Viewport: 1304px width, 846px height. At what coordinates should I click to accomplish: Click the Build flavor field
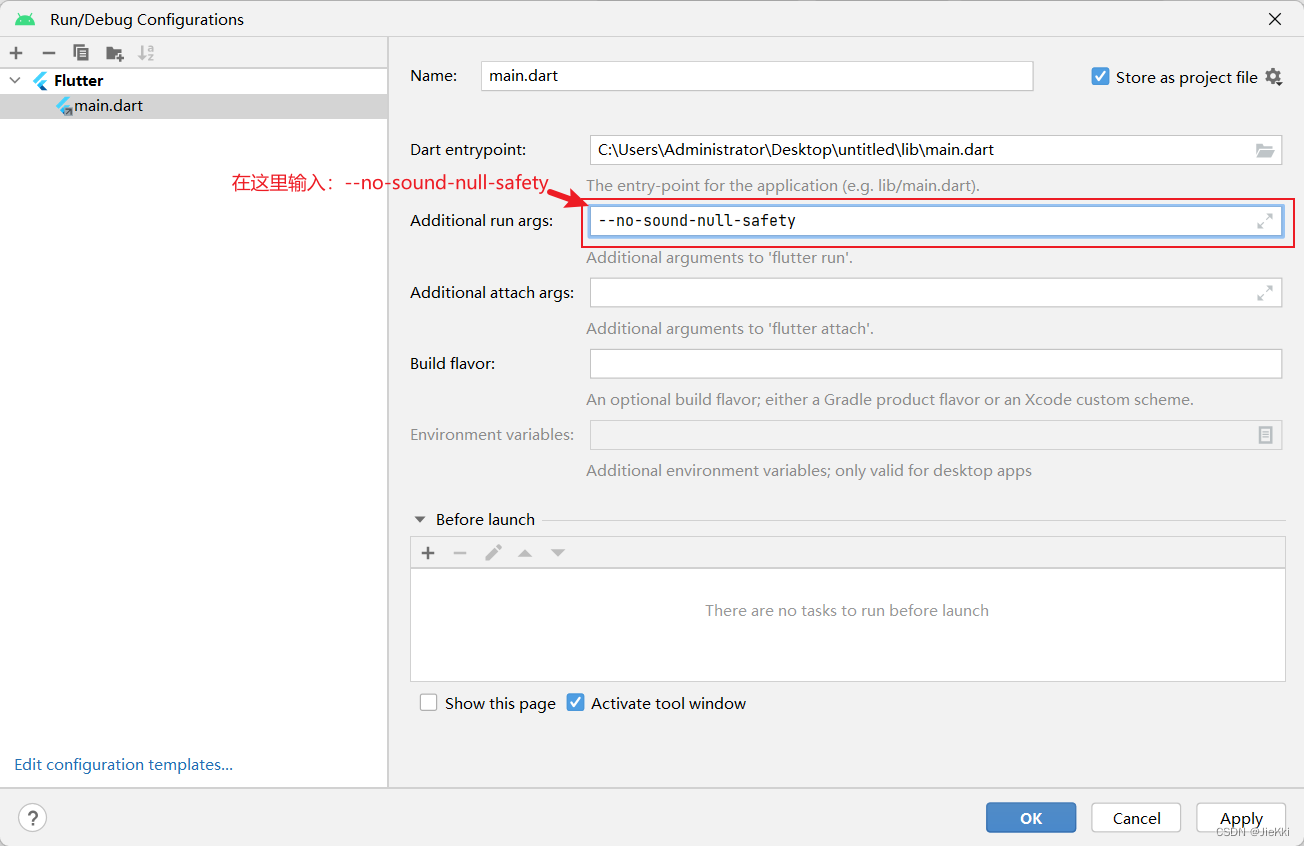click(x=936, y=363)
